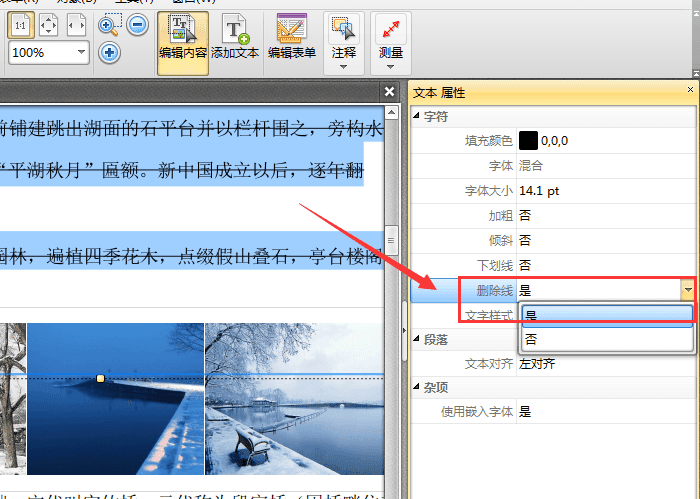700x499 pixels.
Task: Click the fit width view icon
Action: (x=76, y=25)
